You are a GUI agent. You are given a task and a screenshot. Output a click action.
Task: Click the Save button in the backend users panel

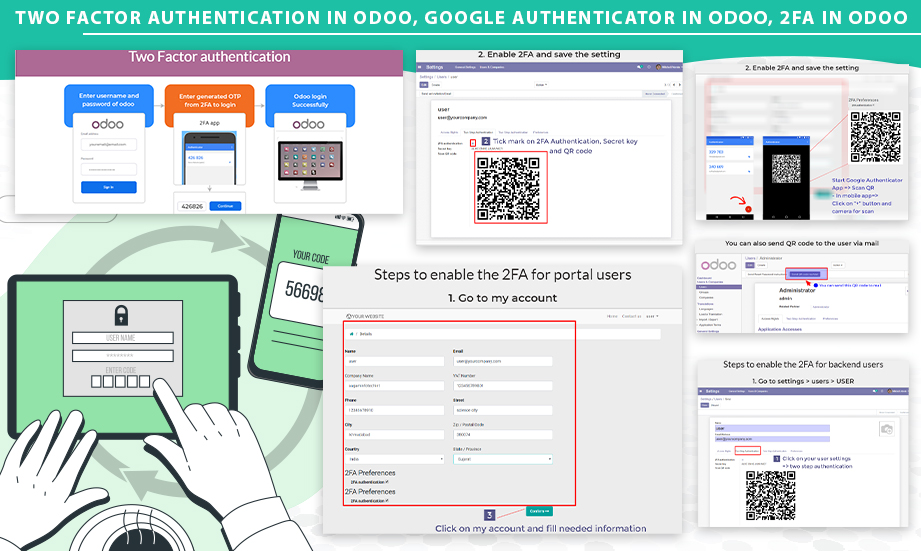704,405
